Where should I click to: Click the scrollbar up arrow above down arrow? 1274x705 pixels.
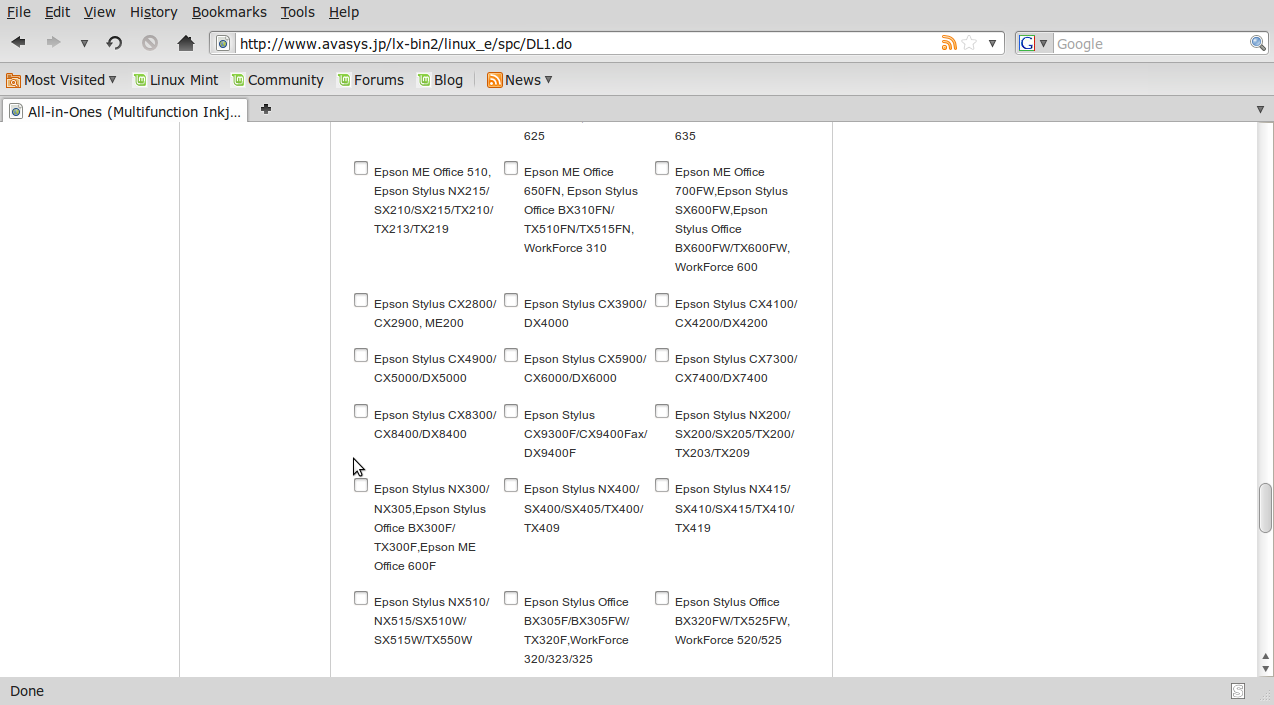pos(1265,654)
